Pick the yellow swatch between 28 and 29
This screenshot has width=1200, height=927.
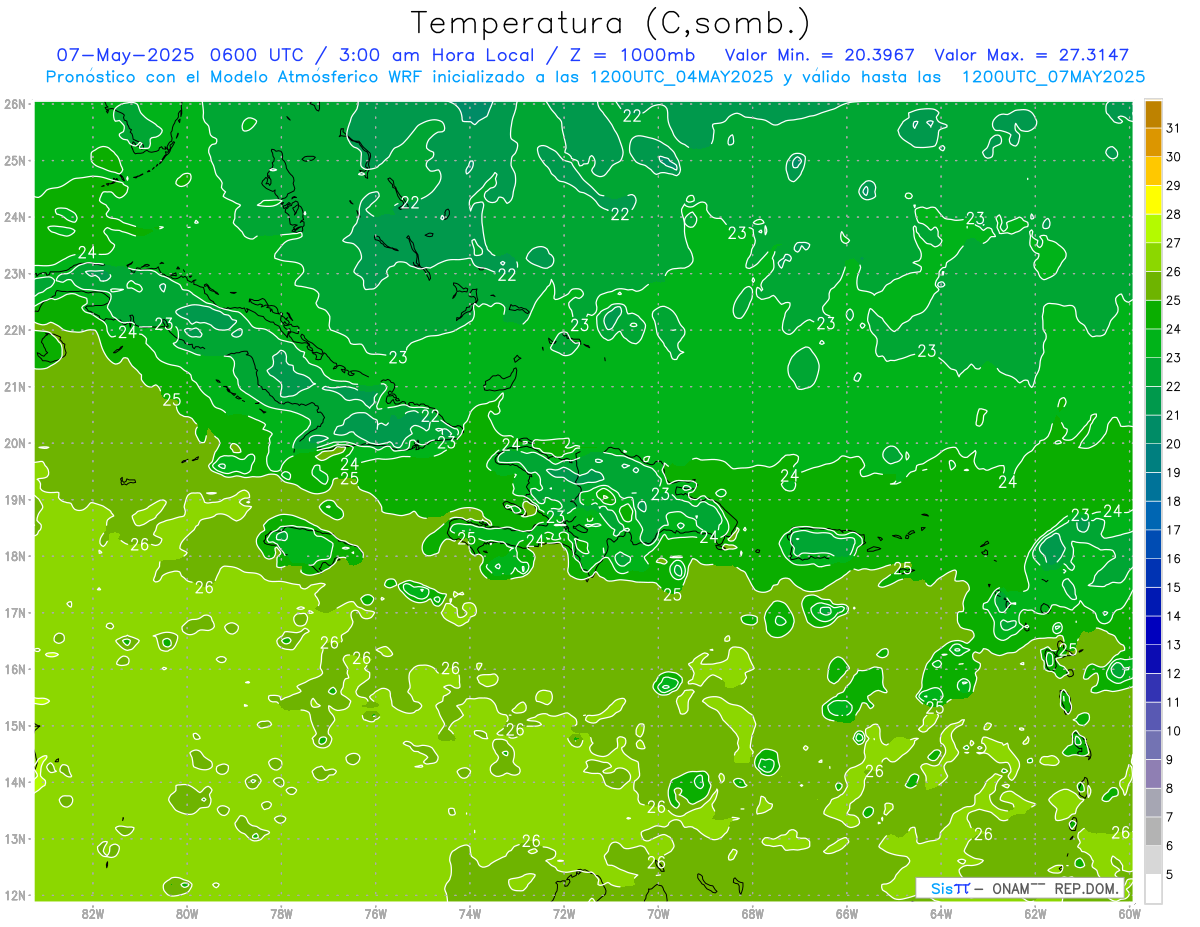[1153, 200]
